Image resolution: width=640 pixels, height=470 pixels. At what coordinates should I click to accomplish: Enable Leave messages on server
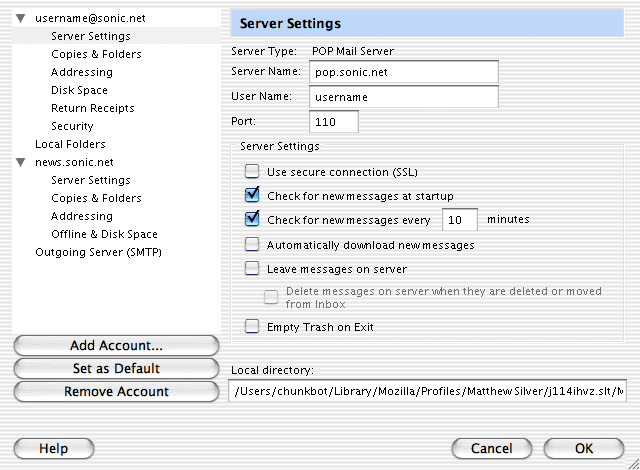(252, 268)
